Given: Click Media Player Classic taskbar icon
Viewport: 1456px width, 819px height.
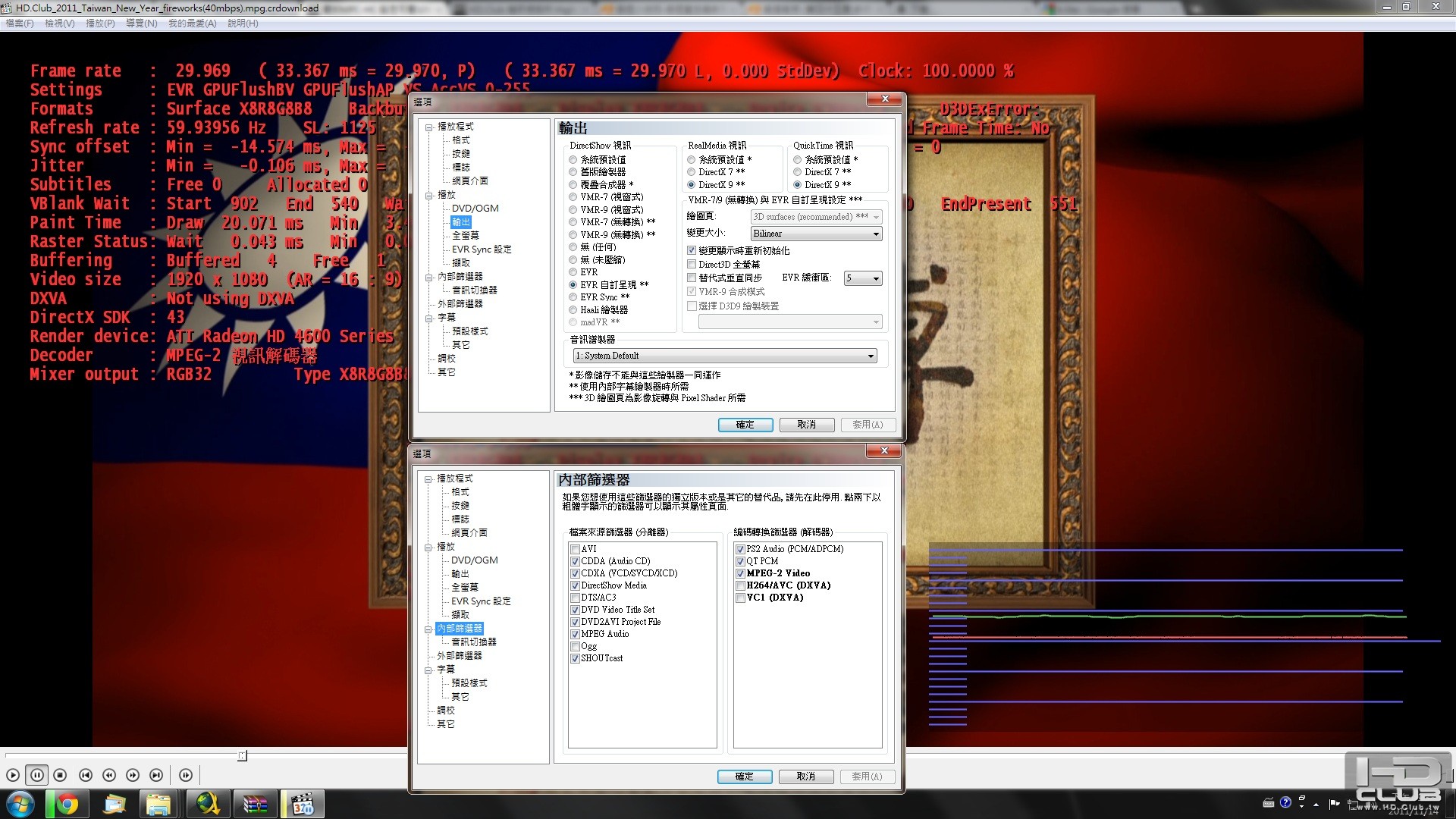Looking at the screenshot, I should (303, 804).
